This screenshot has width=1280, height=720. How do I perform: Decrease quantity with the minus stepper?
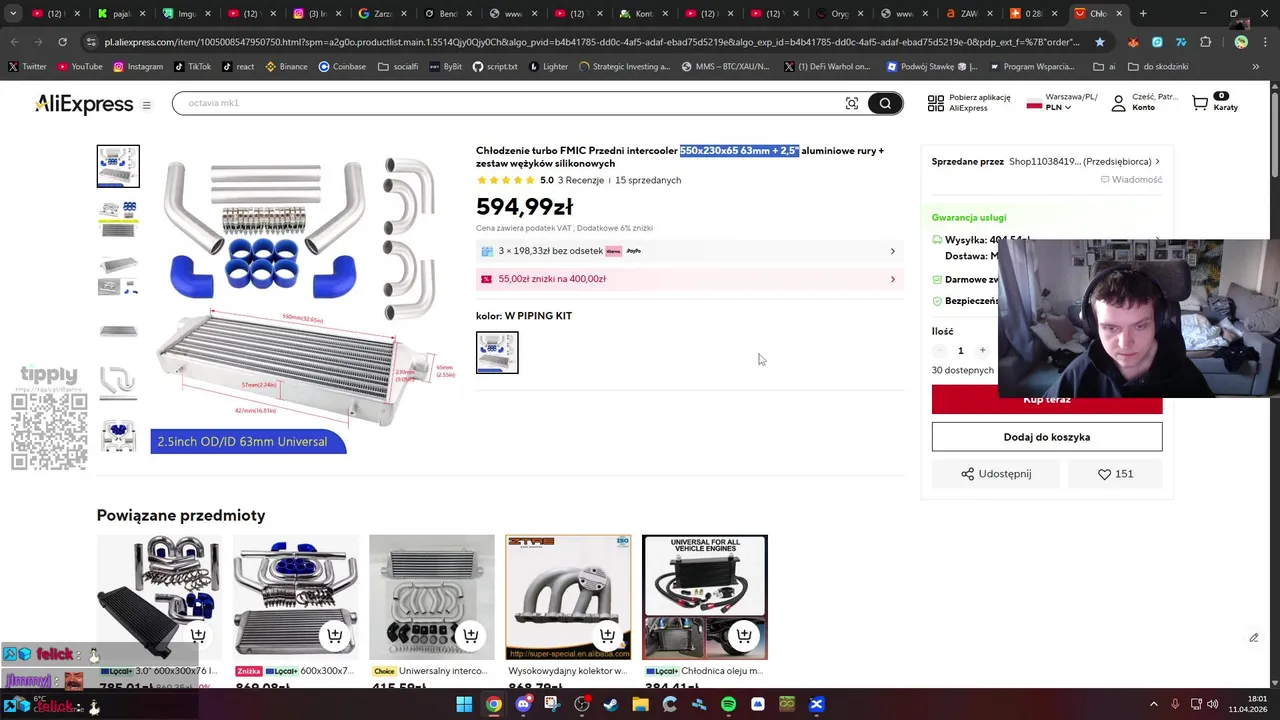point(939,350)
